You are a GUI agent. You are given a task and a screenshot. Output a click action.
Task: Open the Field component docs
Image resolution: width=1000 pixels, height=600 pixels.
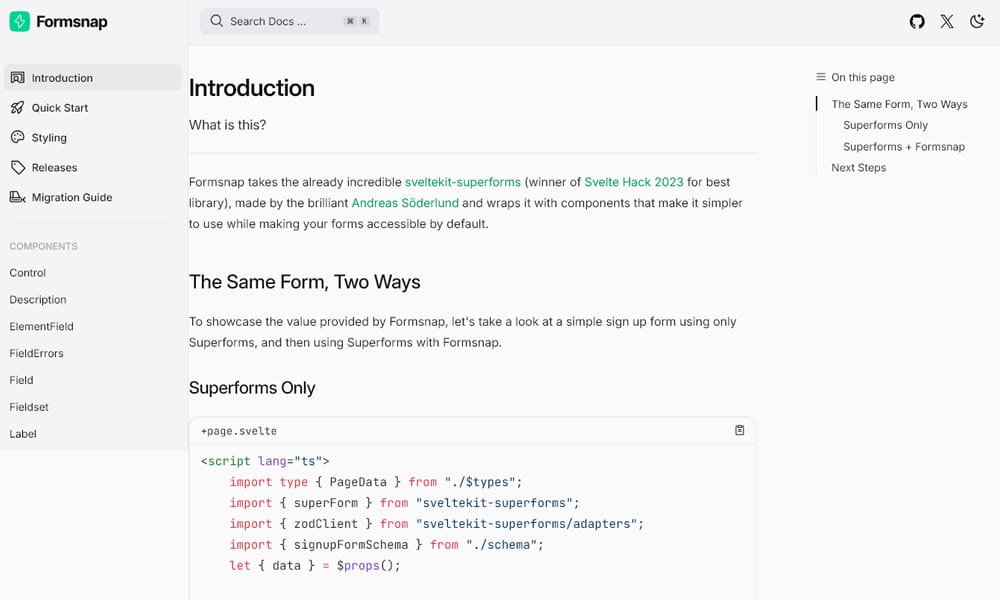click(21, 379)
